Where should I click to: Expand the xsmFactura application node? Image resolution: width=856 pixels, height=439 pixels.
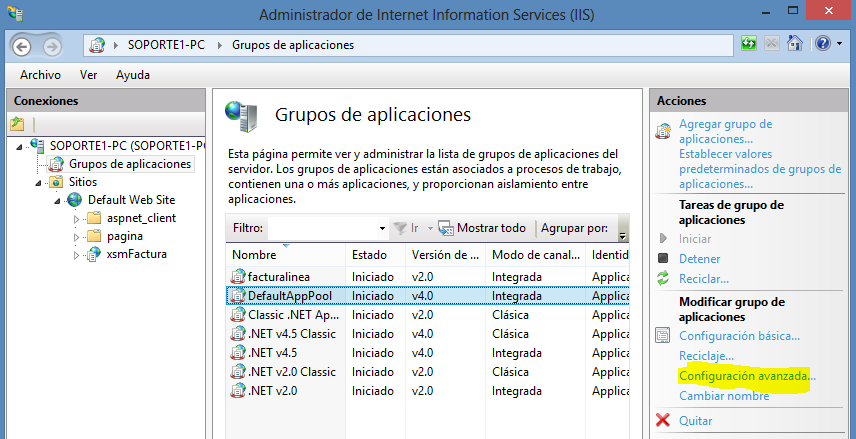(x=76, y=255)
